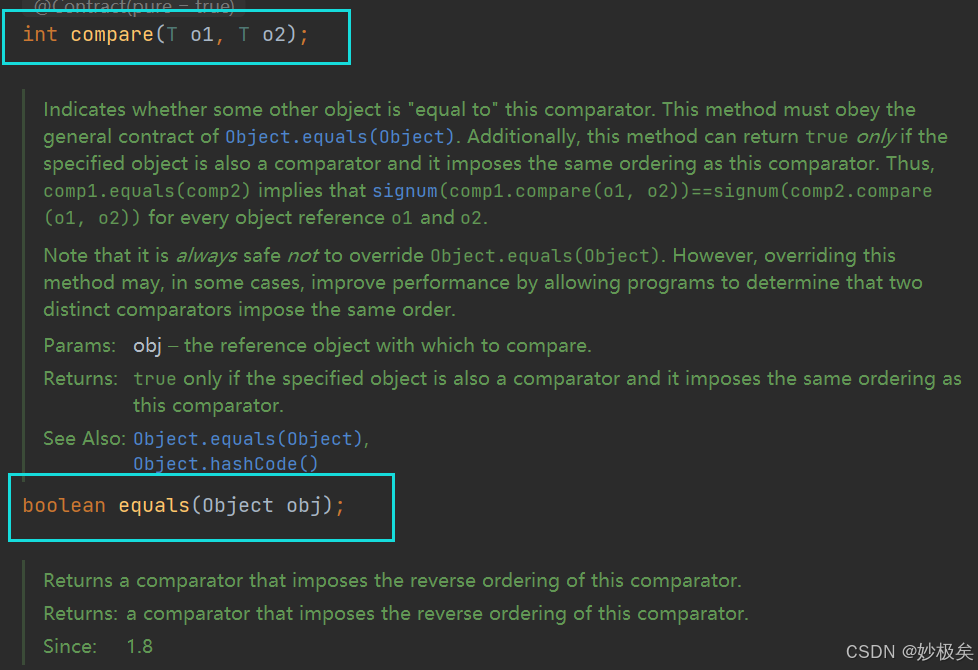Click the o2 parameter in compare
The width and height of the screenshot is (978, 670).
[x=274, y=34]
